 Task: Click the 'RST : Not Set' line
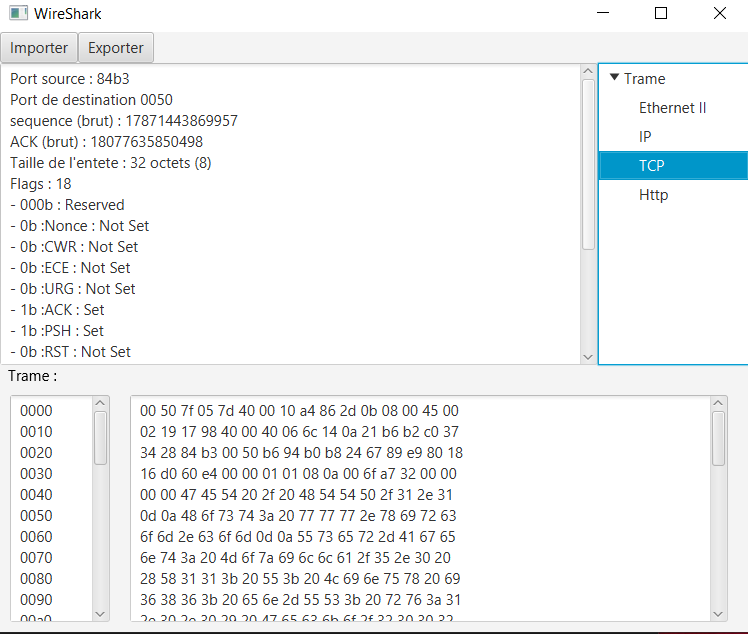[x=70, y=352]
